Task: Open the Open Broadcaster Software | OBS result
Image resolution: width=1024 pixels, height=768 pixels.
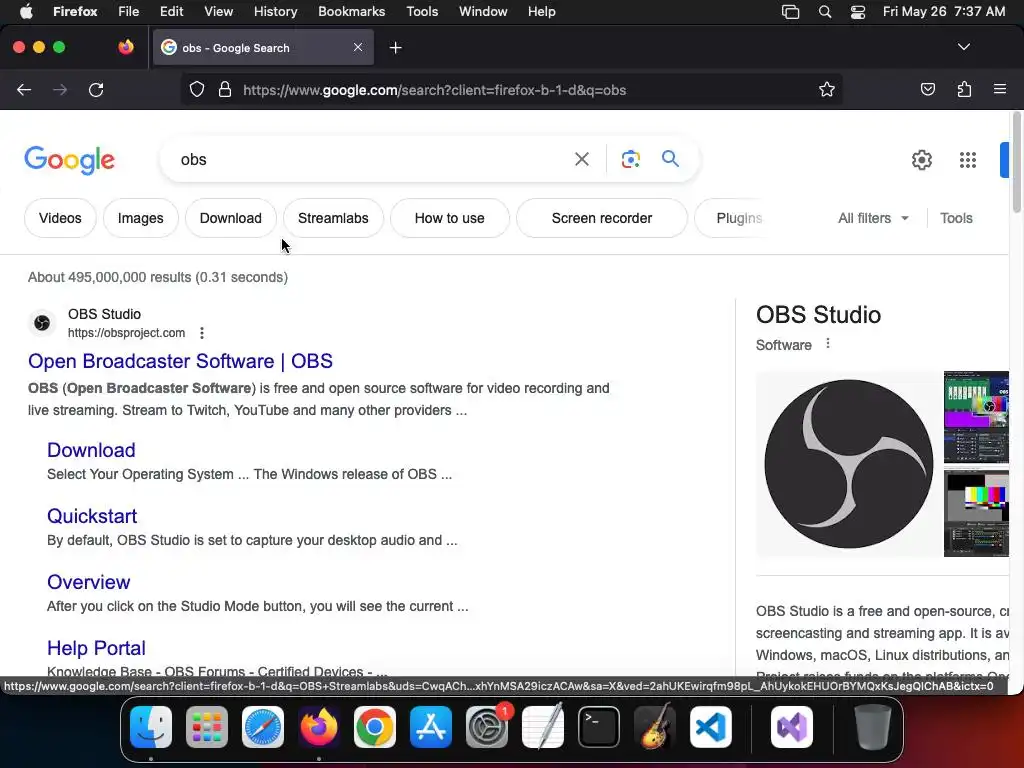Action: point(180,361)
